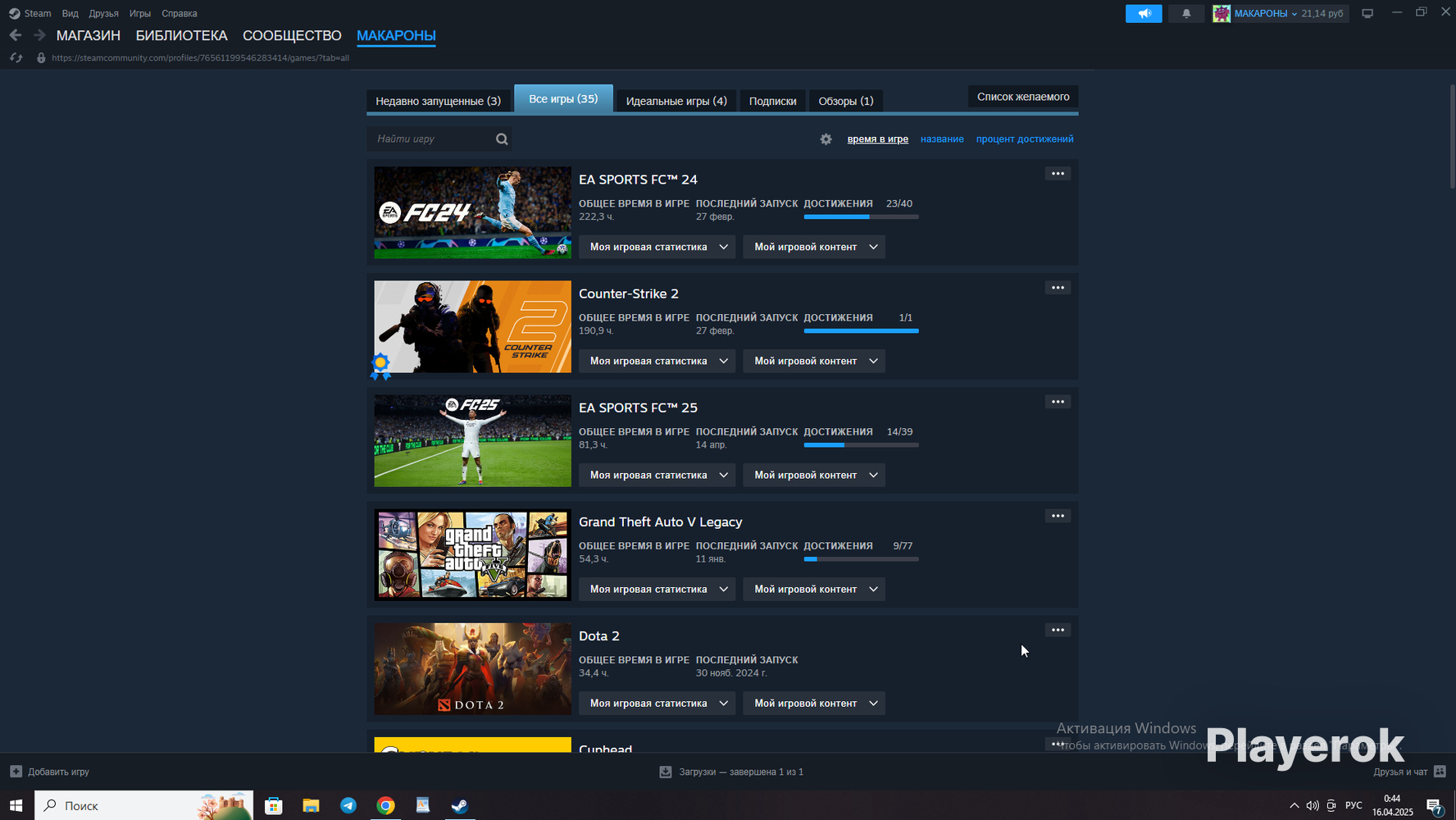Open the Counter-Strike 2 three-dot menu
1456x820 pixels.
1058,288
